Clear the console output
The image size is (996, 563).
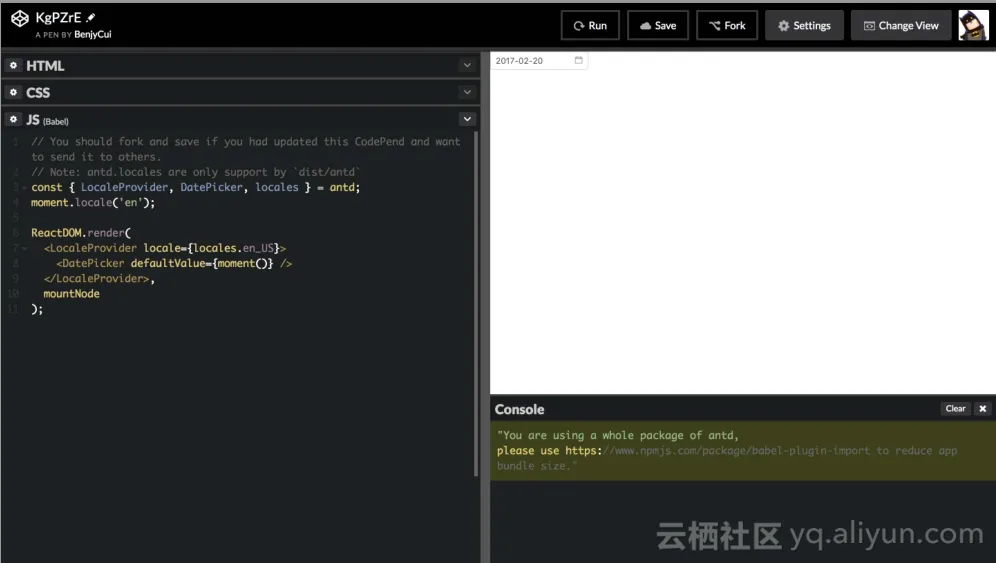coord(955,409)
